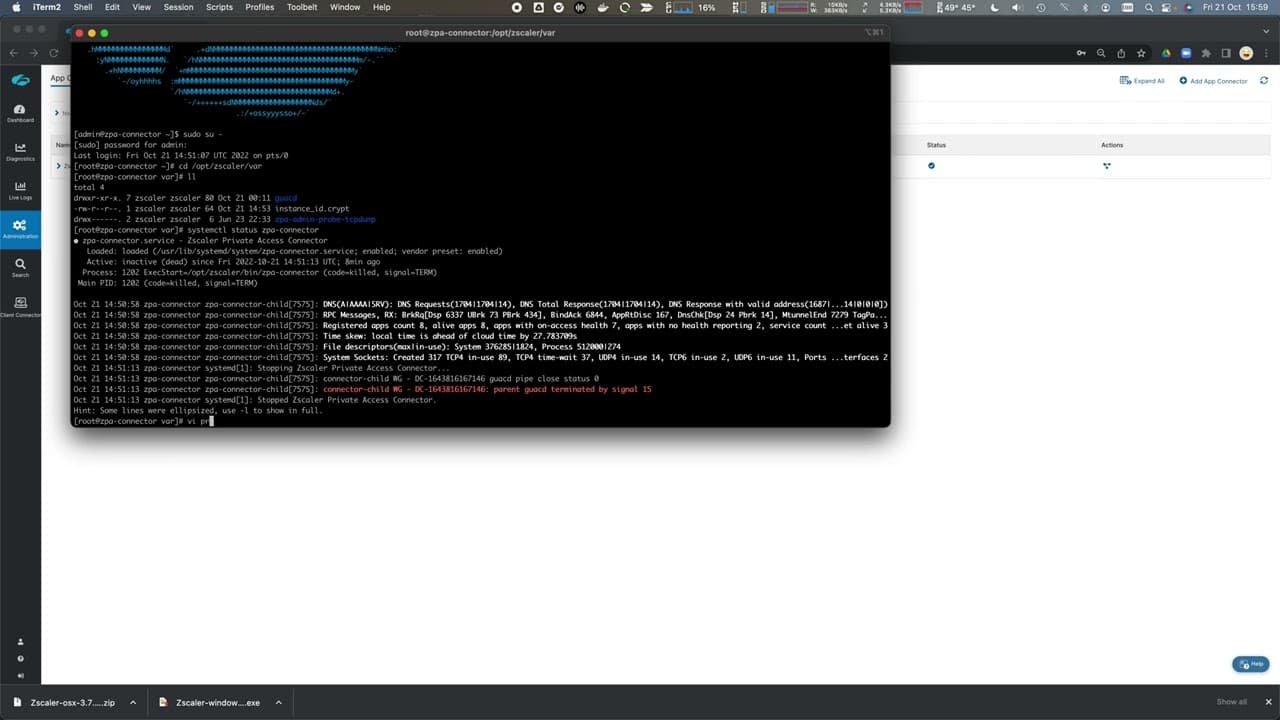Go forward in the browser
This screenshot has height=720, width=1280.
point(33,53)
